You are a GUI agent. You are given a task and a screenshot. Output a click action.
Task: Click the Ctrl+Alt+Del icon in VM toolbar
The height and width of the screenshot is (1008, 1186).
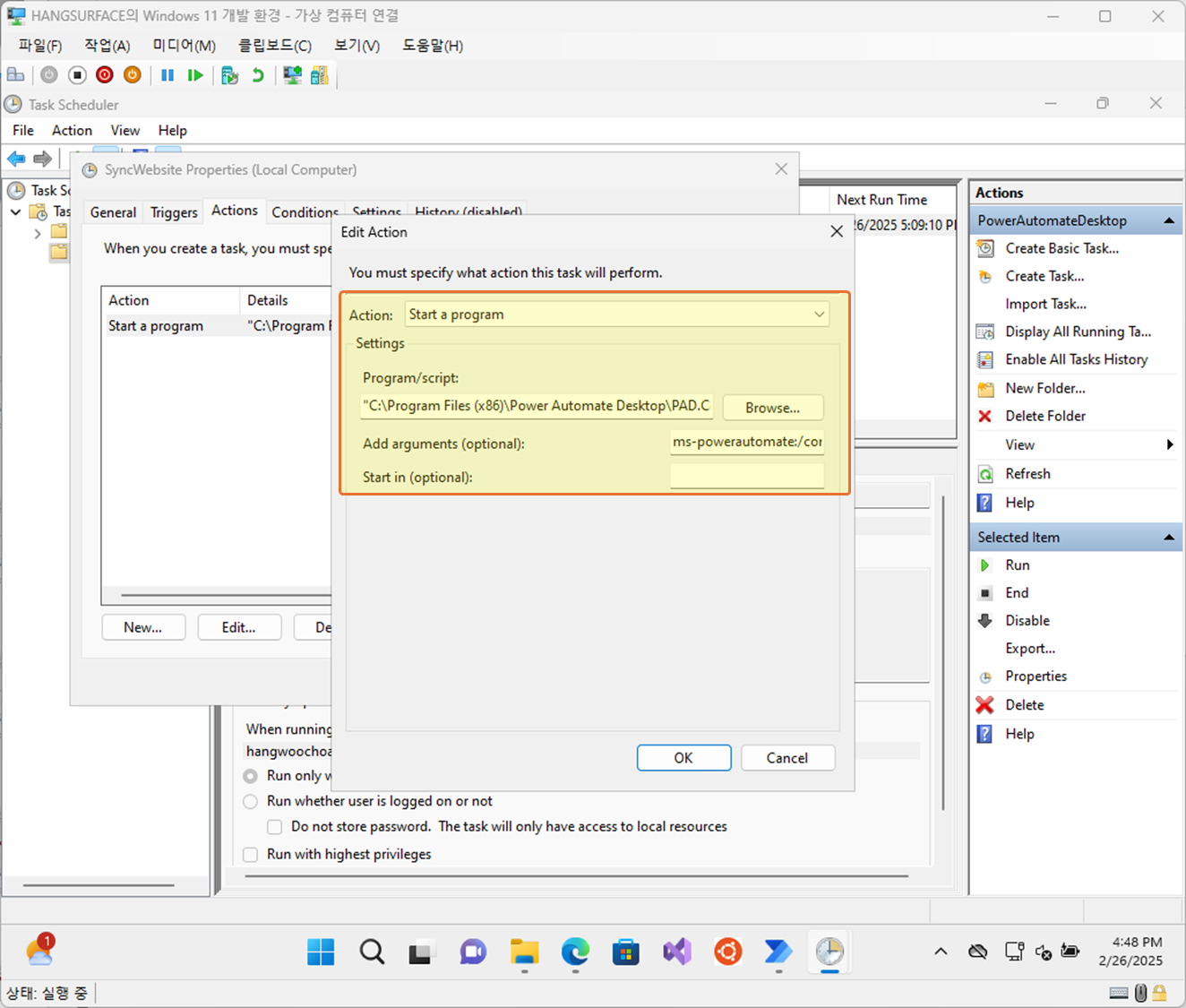coord(16,75)
